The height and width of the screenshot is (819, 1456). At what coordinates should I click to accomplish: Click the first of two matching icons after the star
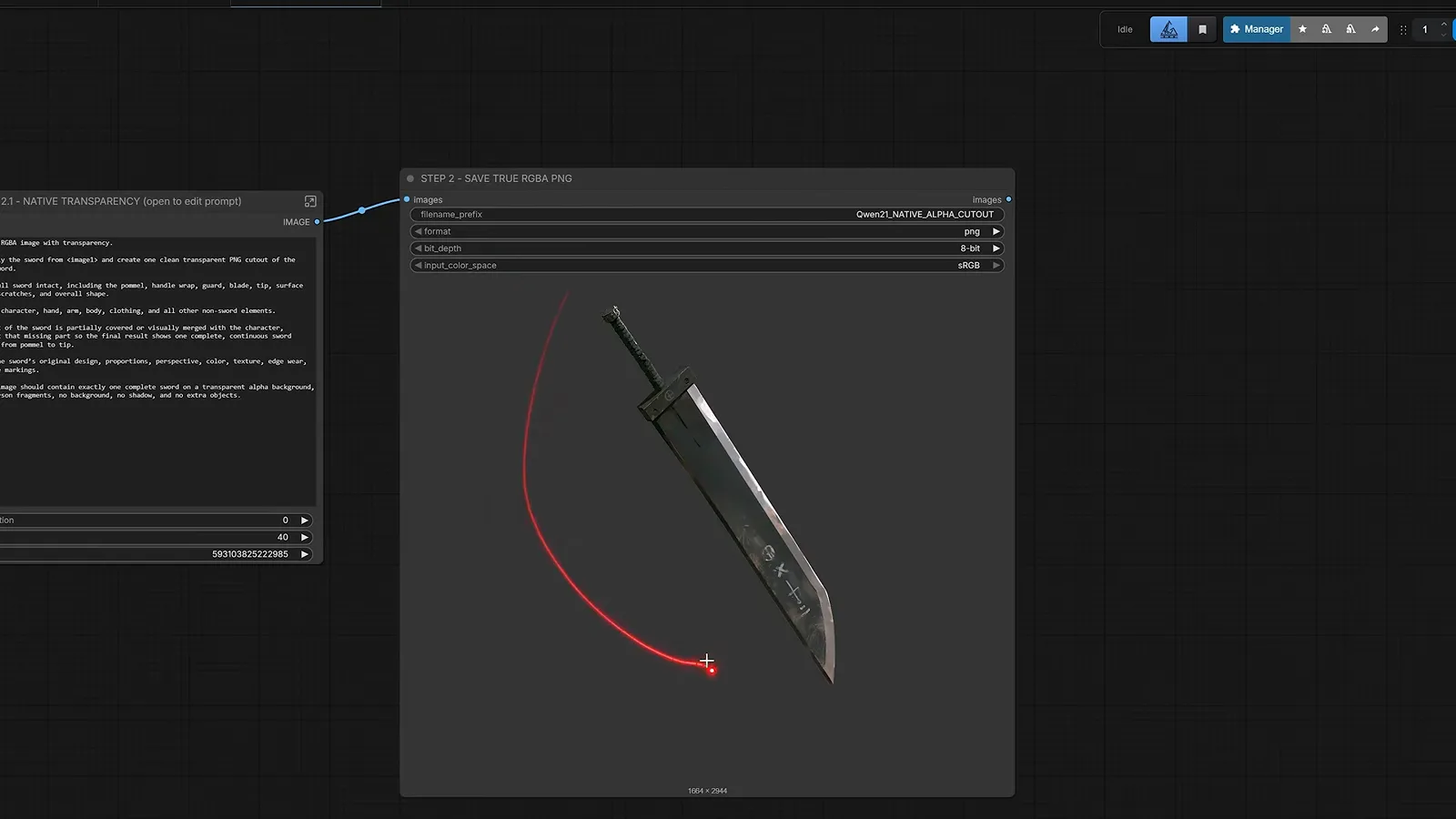point(1327,29)
